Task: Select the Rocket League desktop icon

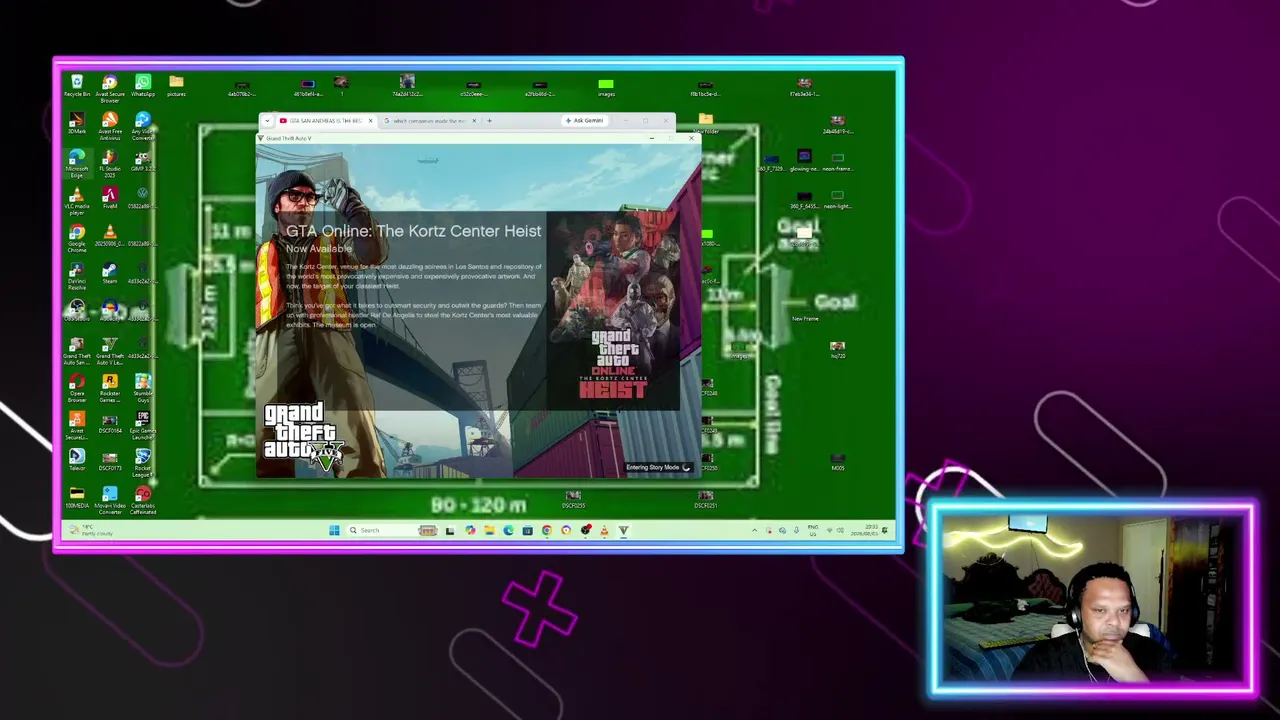Action: click(143, 463)
